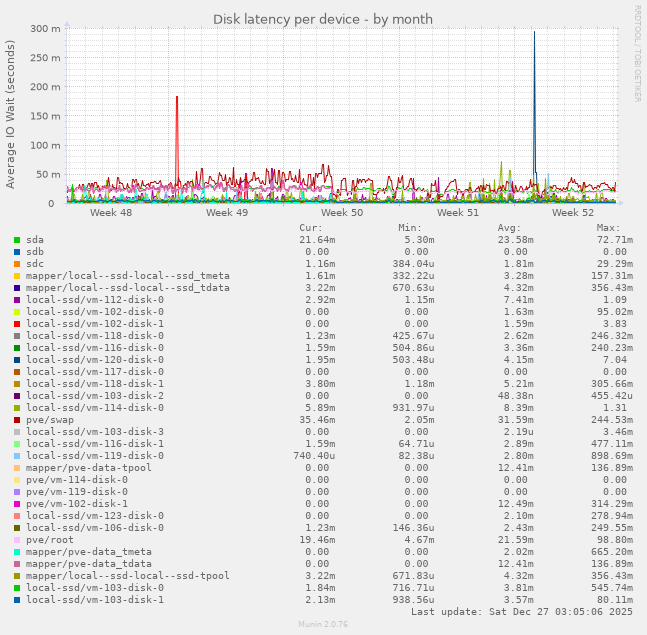Click the light blue vm-119-disk-0 swatch
Image resolution: width=647 pixels, height=635 pixels.
(17, 456)
